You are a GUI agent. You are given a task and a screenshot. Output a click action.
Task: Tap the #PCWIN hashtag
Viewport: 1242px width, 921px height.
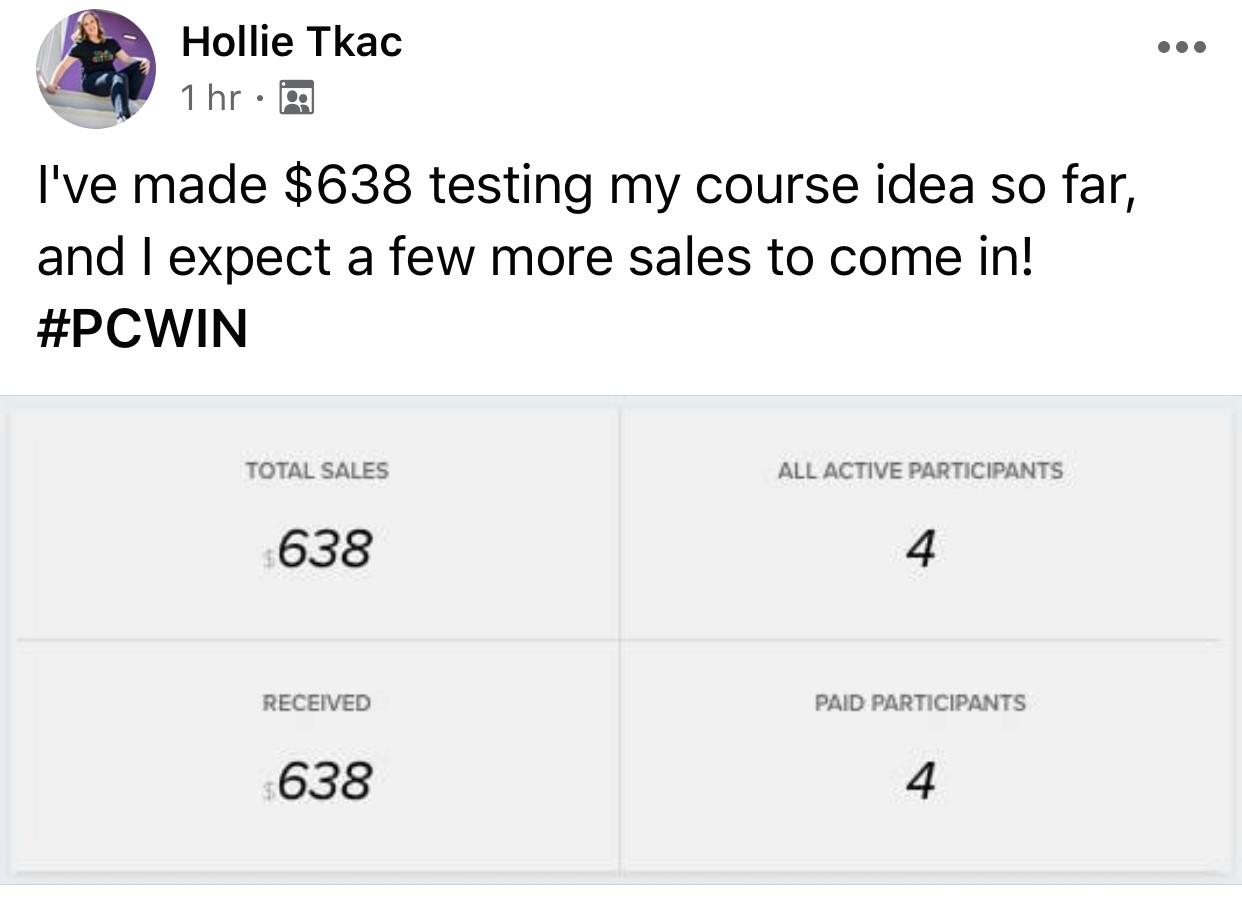[x=142, y=329]
